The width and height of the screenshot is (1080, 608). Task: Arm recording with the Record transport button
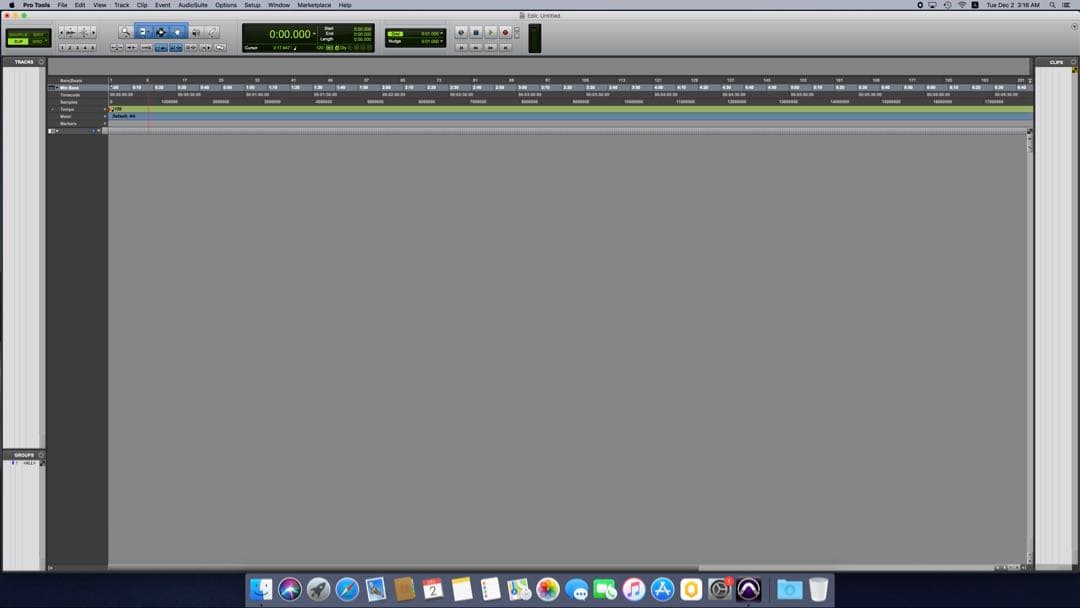tap(503, 32)
